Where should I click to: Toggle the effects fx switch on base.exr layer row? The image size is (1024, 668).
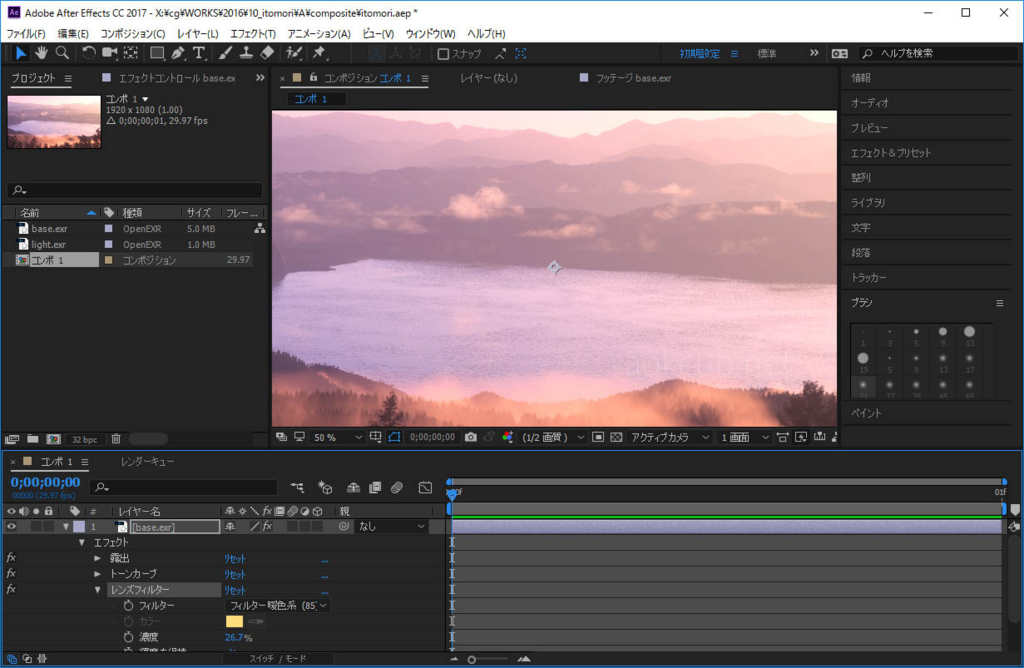click(267, 526)
